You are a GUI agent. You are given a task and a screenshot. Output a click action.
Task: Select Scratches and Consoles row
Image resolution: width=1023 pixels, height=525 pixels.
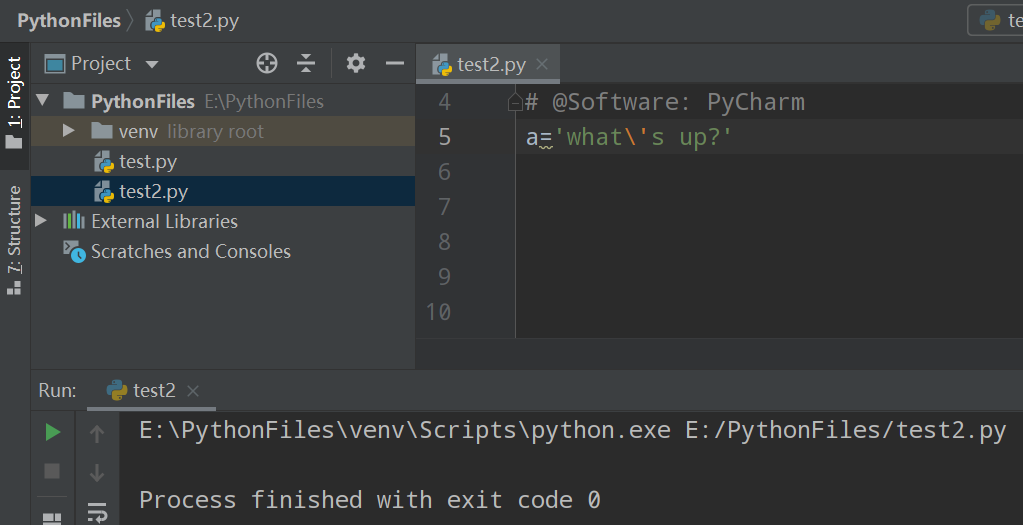pyautogui.click(x=222, y=251)
